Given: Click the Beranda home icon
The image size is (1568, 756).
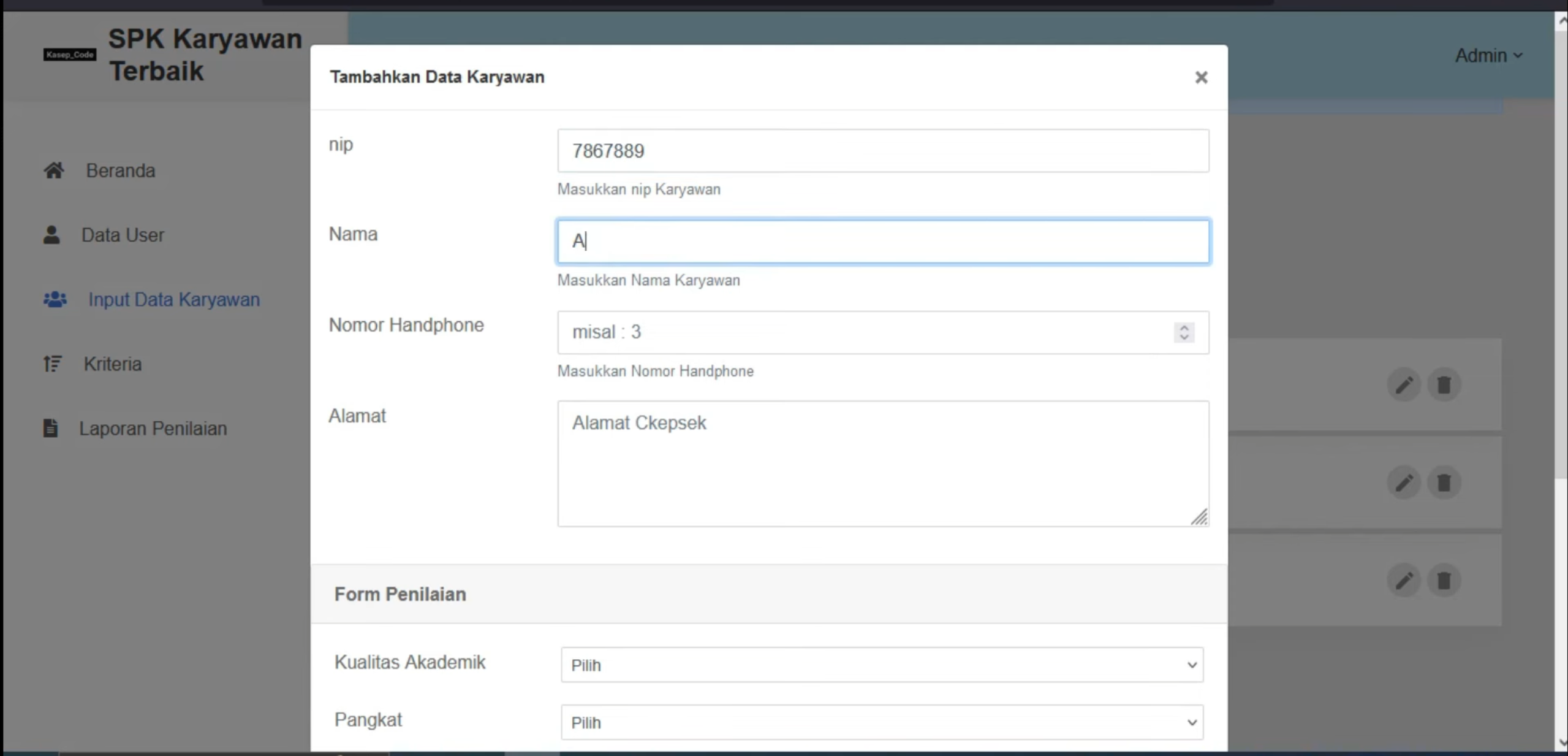Looking at the screenshot, I should (x=54, y=170).
